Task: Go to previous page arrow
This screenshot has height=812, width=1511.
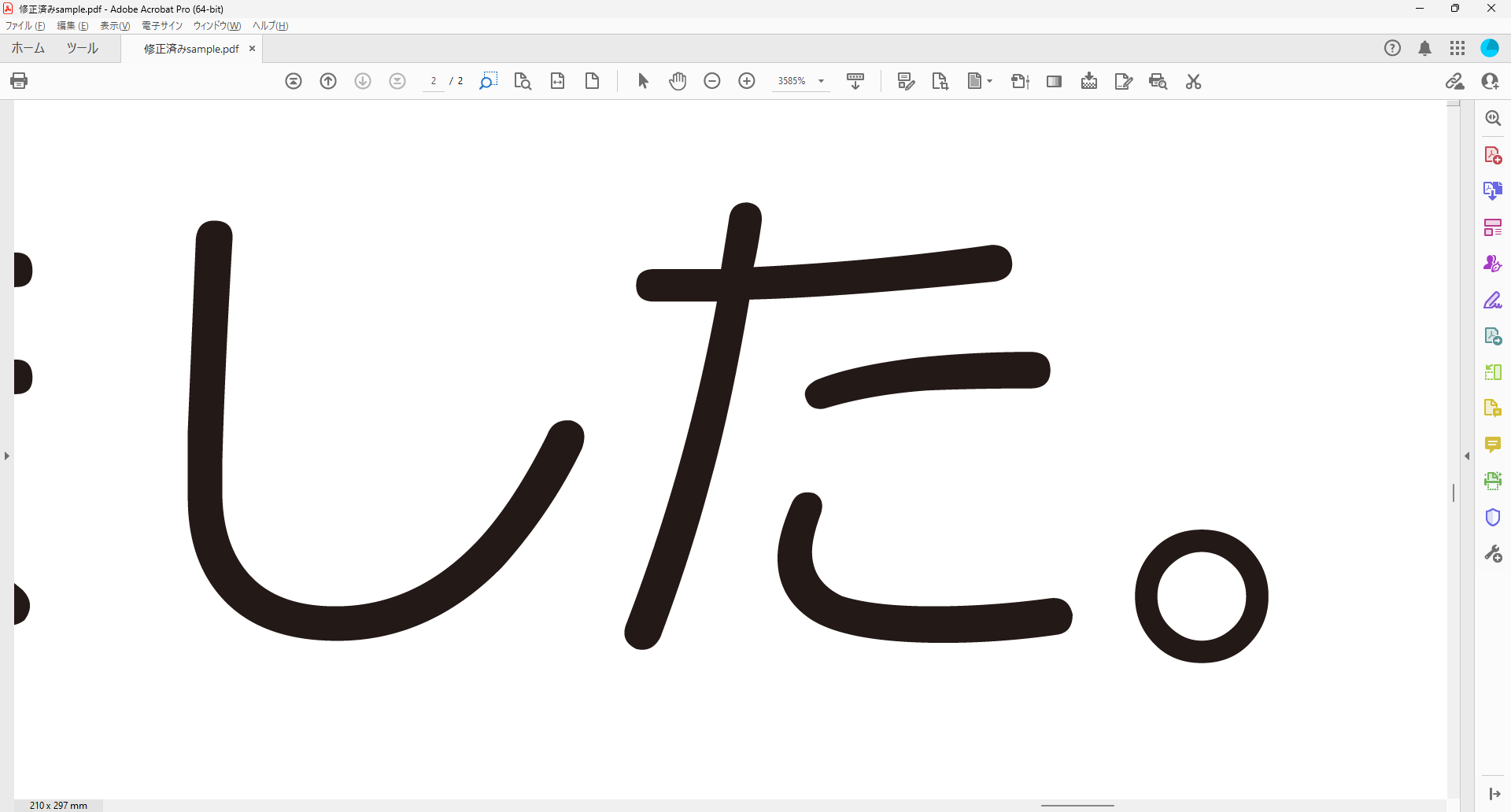Action: (x=328, y=81)
